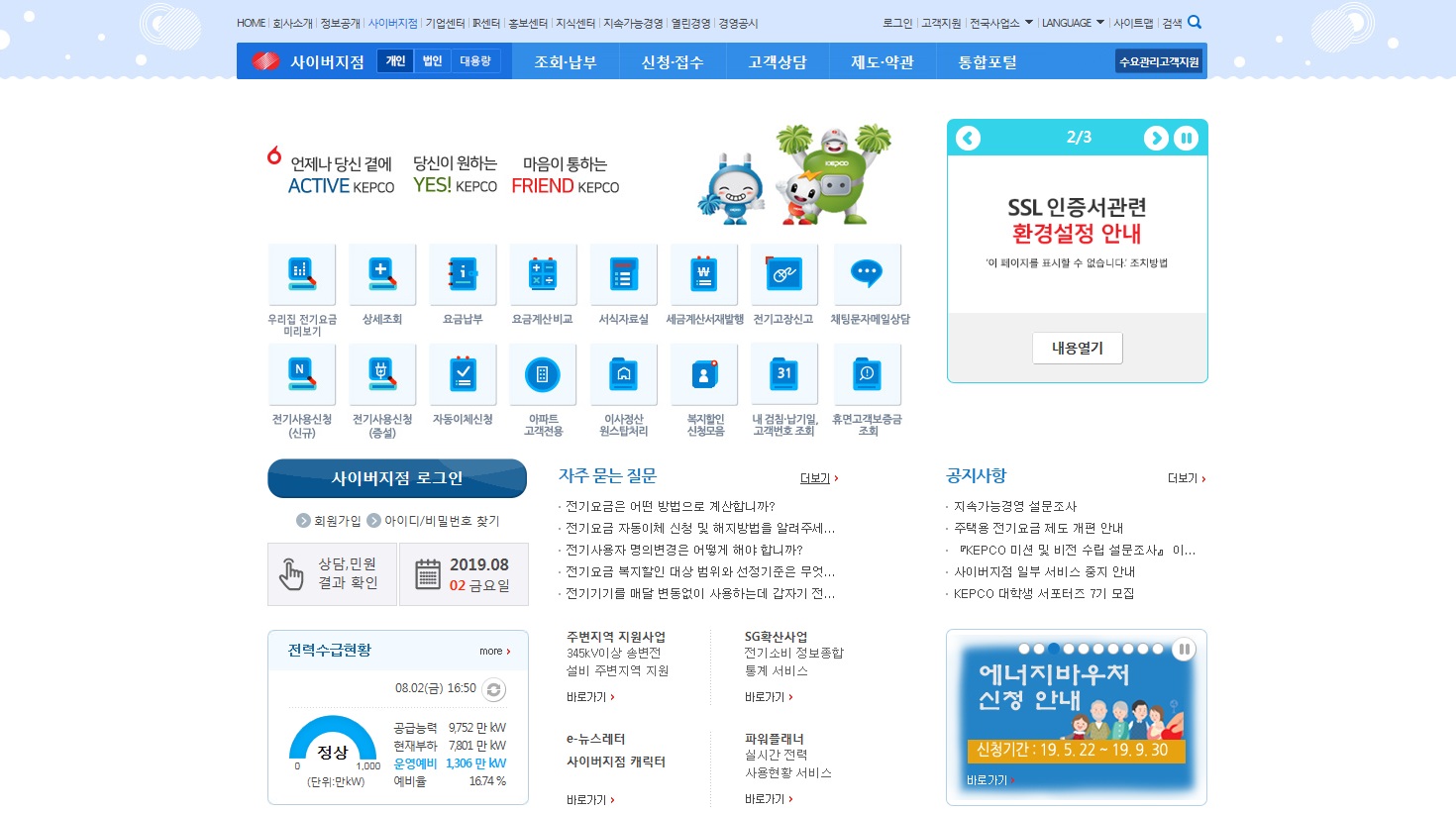Screen dimensions: 1456x813
Task: Open 세금계산서재발행 icon
Action: pyautogui.click(x=704, y=274)
